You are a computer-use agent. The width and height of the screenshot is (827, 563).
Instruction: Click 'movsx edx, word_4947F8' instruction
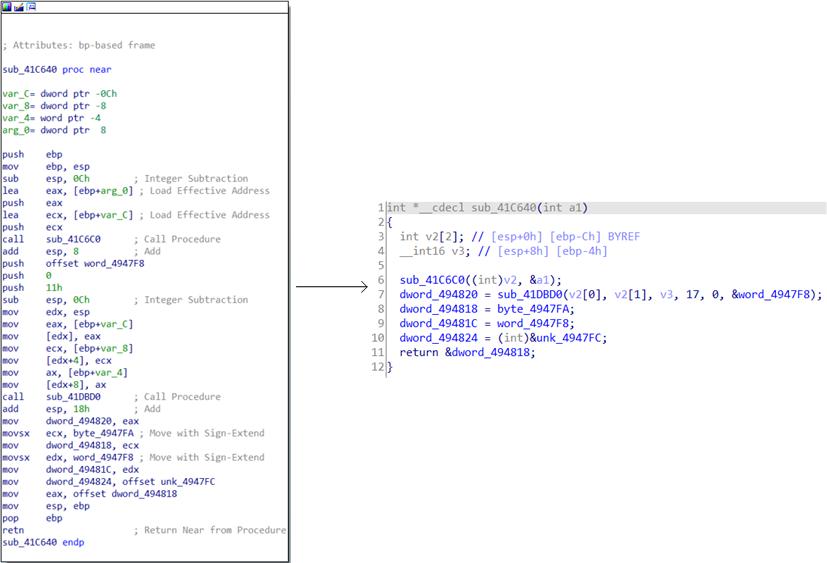tap(68, 457)
